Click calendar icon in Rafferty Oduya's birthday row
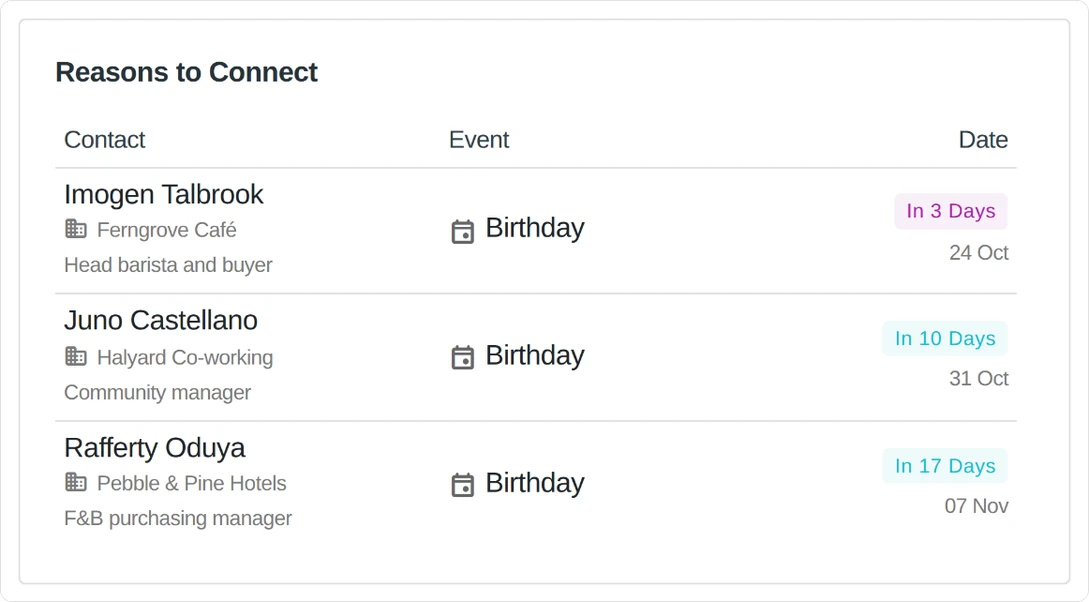 [463, 485]
